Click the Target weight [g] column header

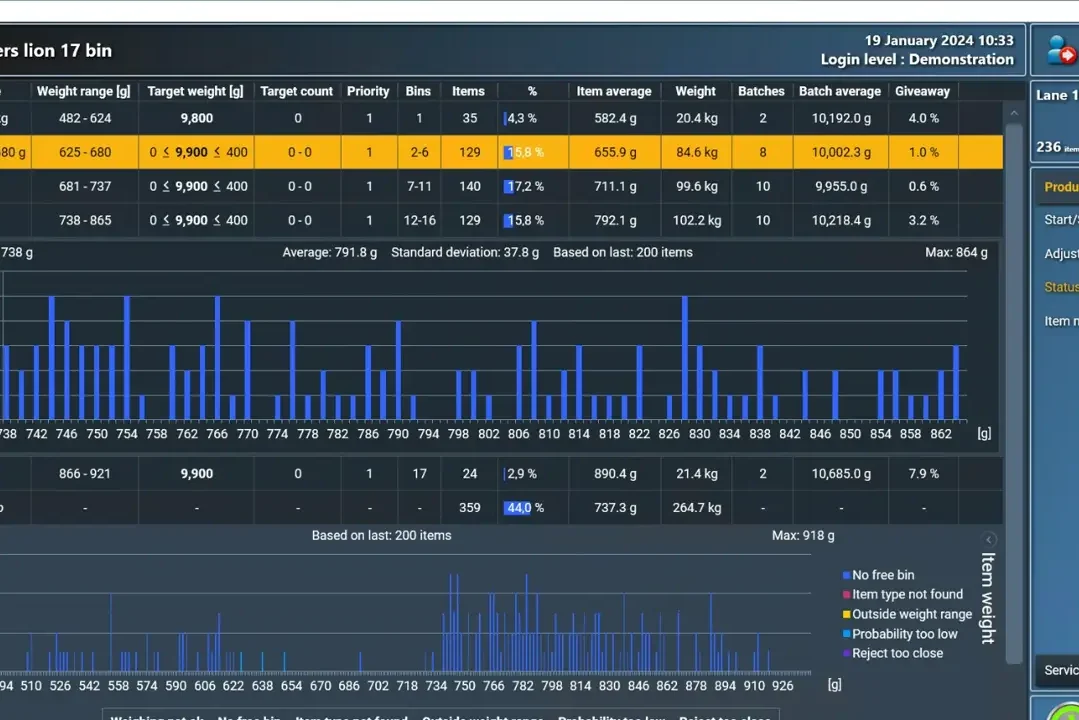[195, 91]
